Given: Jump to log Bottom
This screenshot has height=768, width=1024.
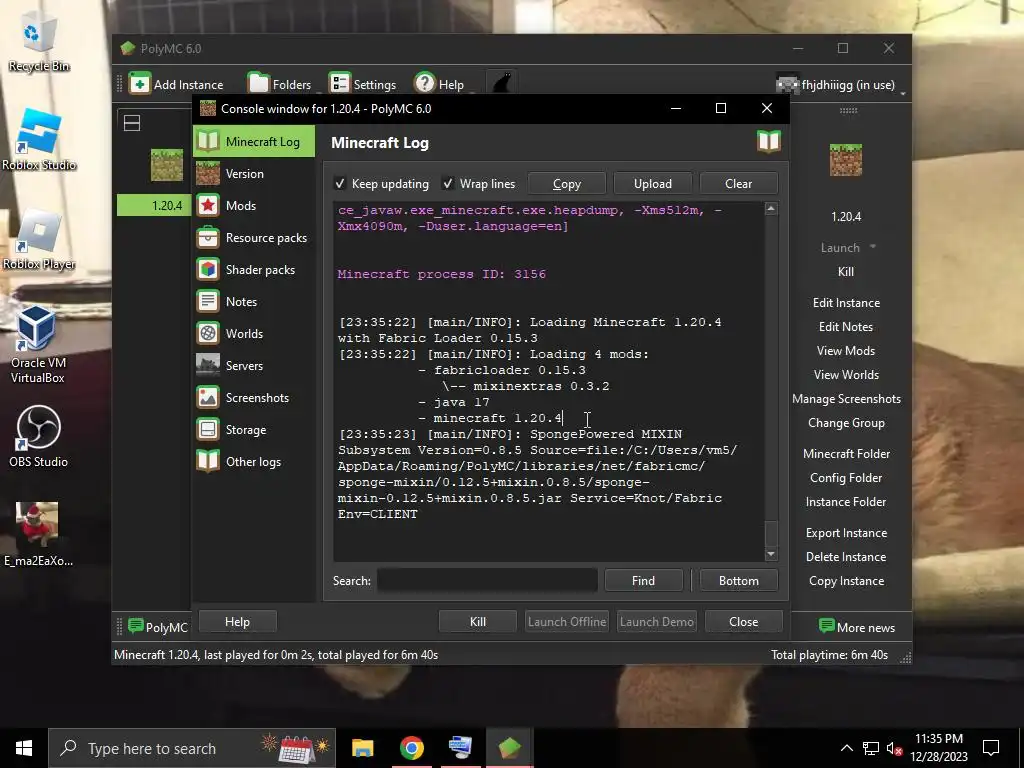Looking at the screenshot, I should click(x=739, y=581).
